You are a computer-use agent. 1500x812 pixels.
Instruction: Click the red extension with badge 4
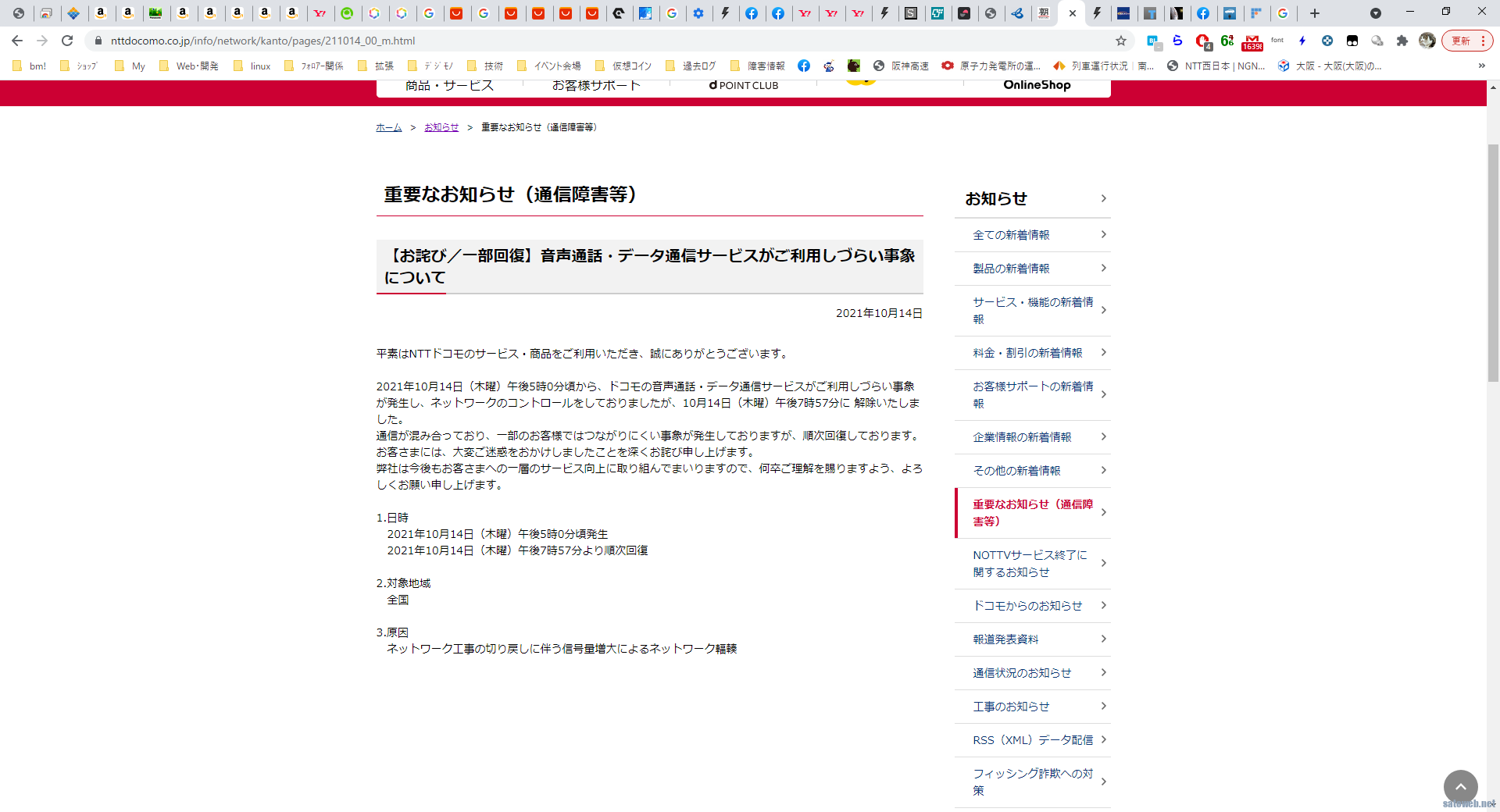click(x=1203, y=41)
